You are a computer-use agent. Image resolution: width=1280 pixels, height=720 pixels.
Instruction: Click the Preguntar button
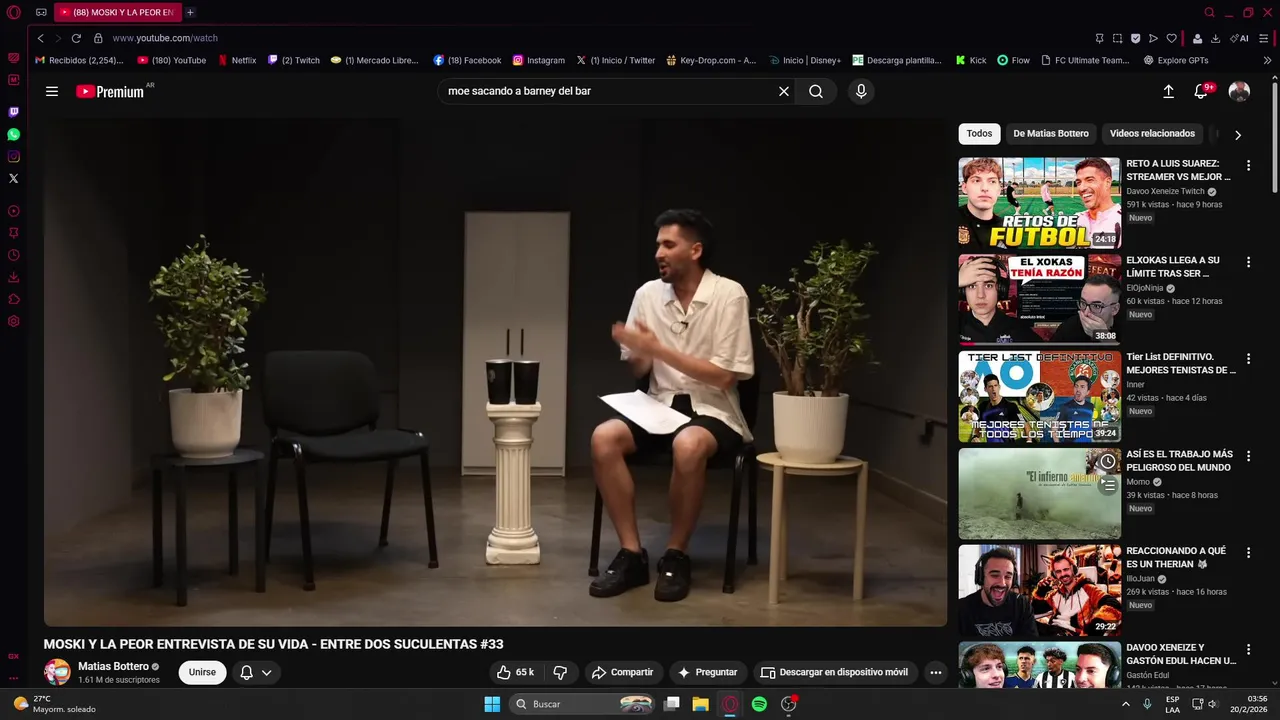click(x=707, y=672)
